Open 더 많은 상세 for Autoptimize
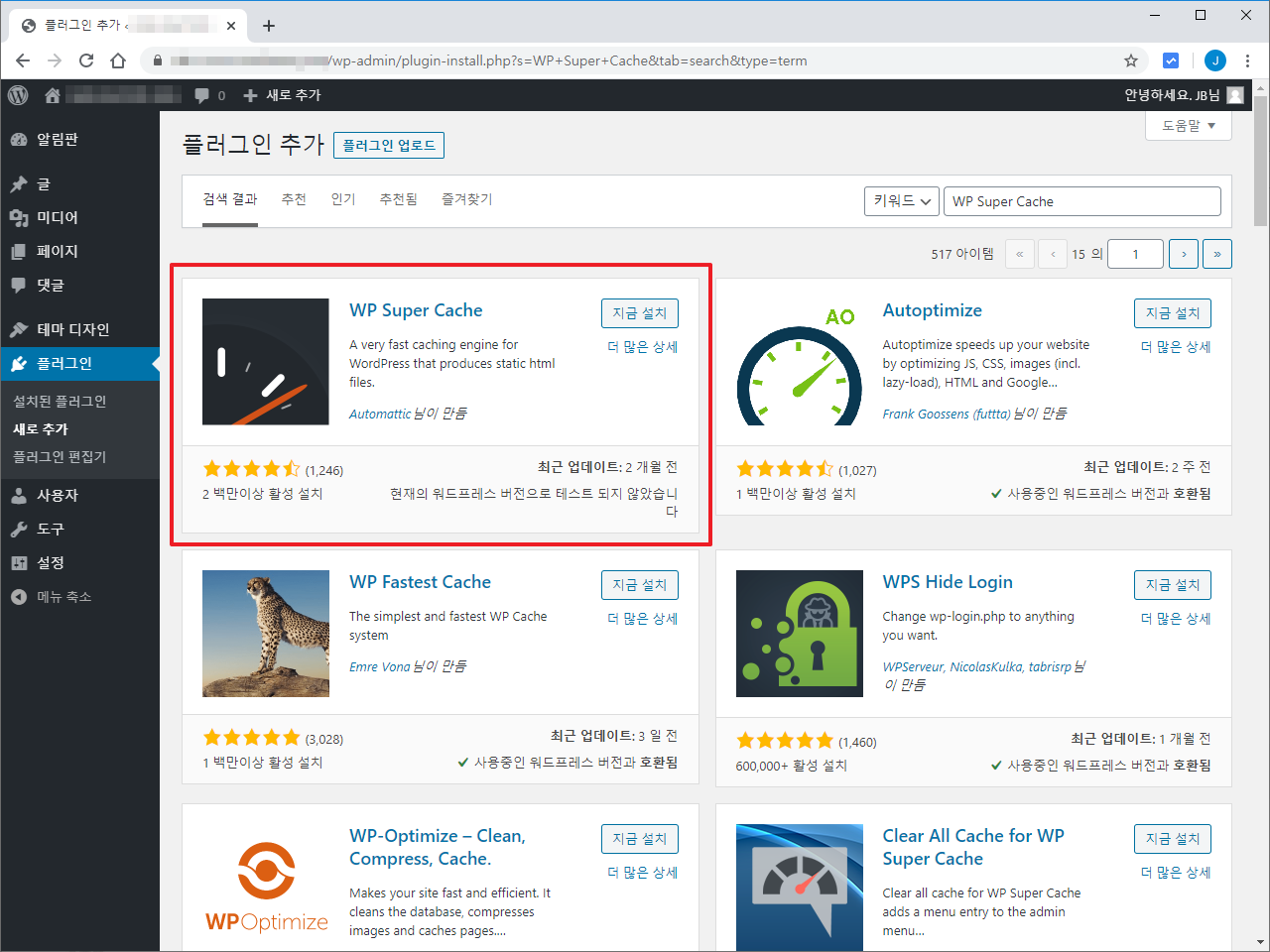The image size is (1270, 952). tap(1176, 347)
